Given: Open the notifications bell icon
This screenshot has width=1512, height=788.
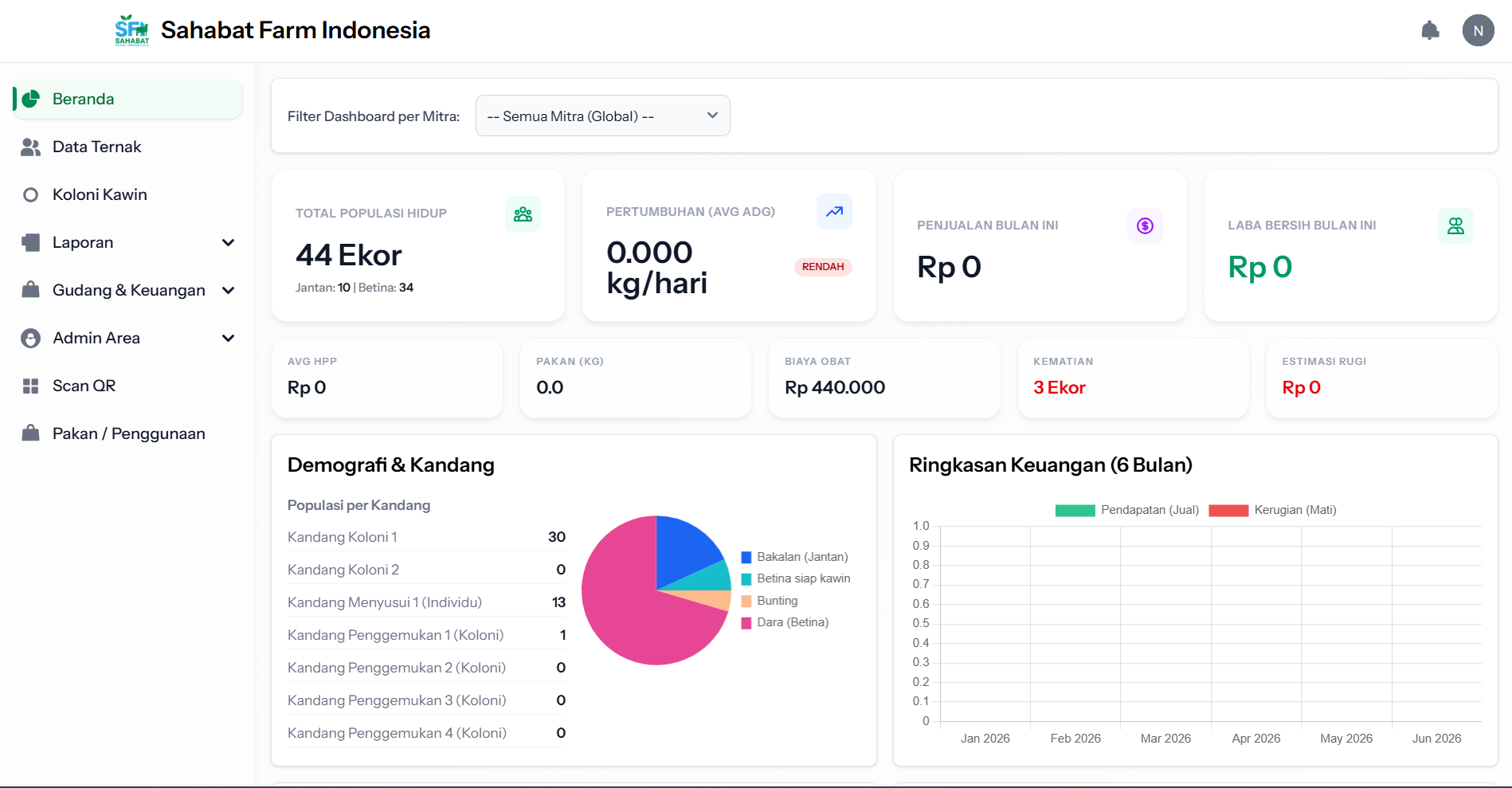Looking at the screenshot, I should pos(1430,31).
